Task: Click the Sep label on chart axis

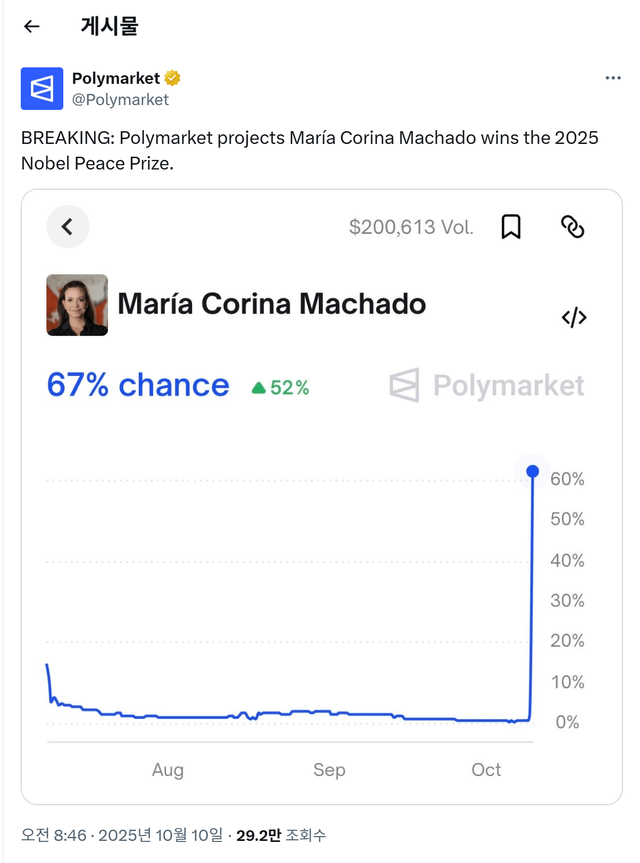Action: tap(329, 769)
